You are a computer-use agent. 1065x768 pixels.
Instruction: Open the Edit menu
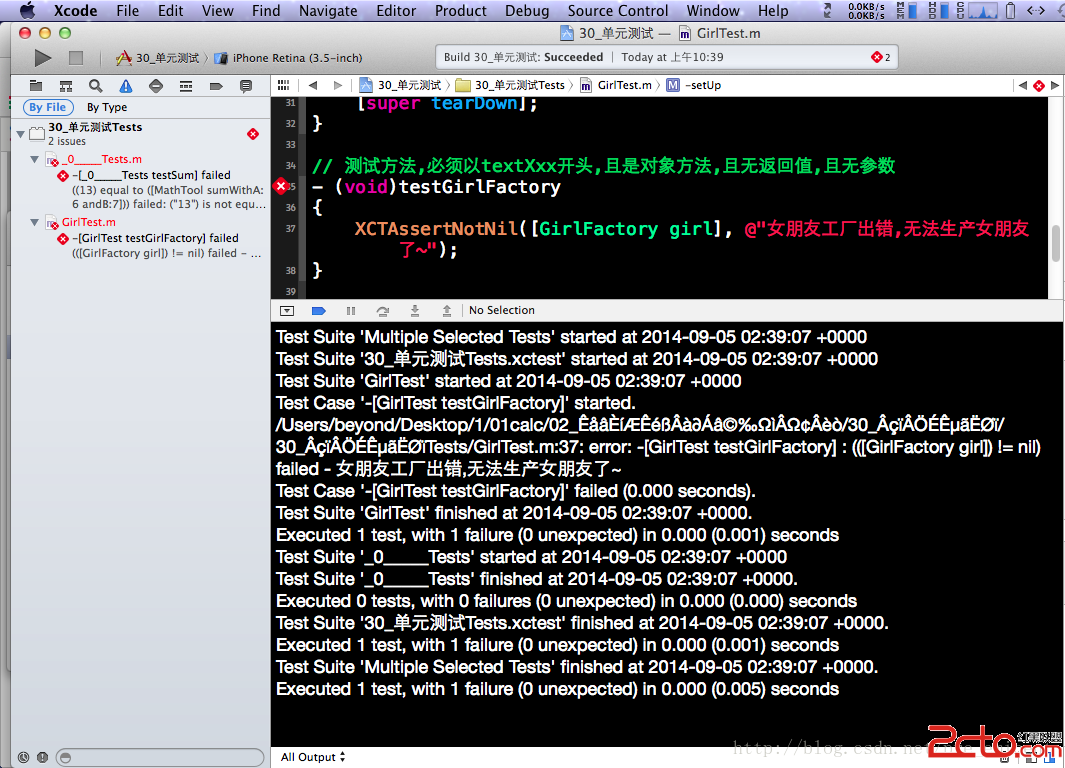pos(170,11)
